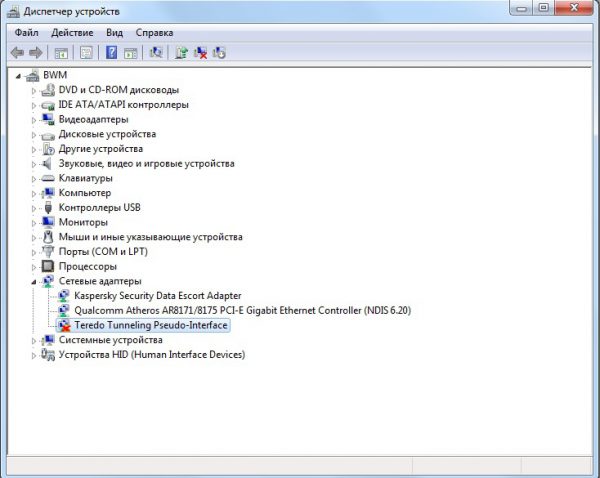Select 'DVD и CD-ROM дисководы' label
This screenshot has width=600, height=478.
pyautogui.click(x=119, y=90)
